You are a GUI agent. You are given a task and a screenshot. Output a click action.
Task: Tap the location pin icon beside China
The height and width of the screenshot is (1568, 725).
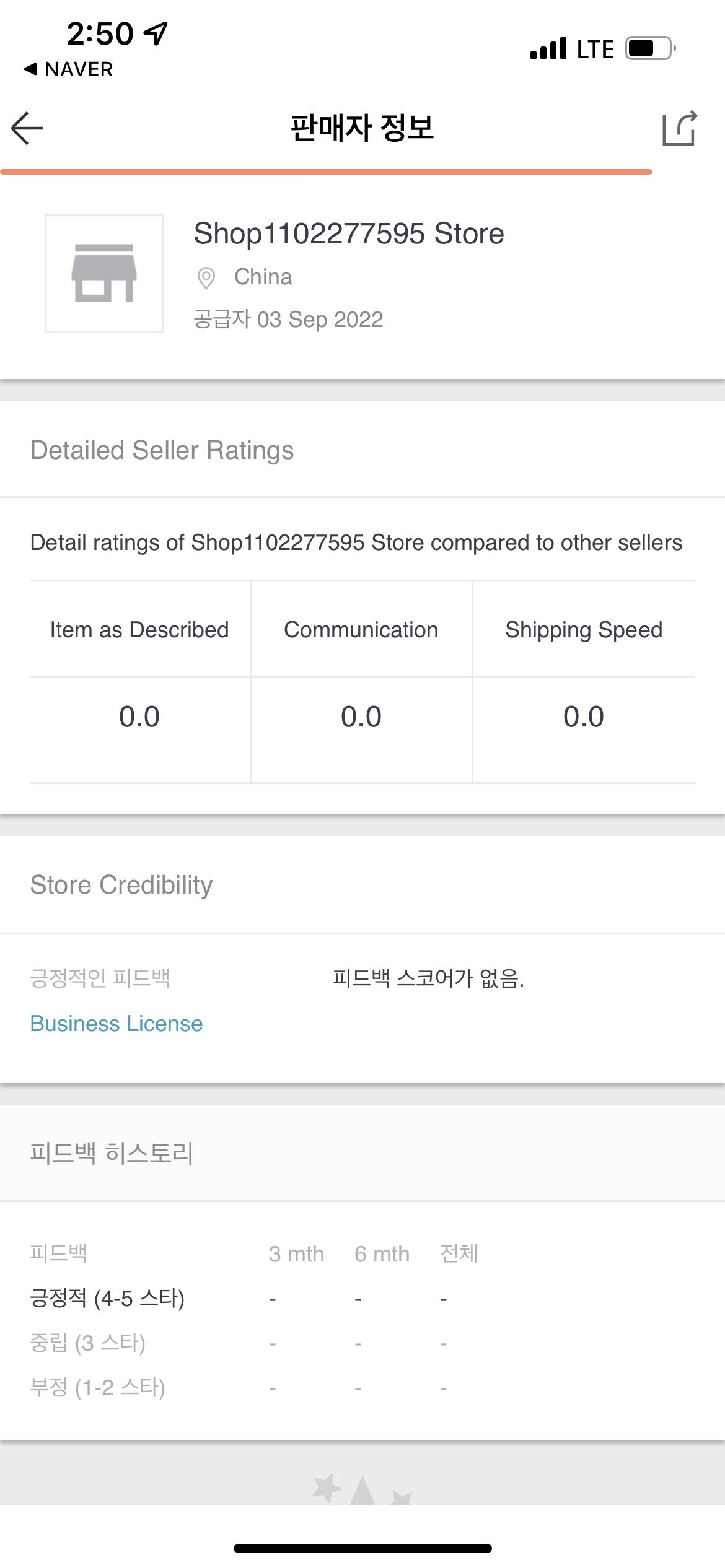pos(206,278)
